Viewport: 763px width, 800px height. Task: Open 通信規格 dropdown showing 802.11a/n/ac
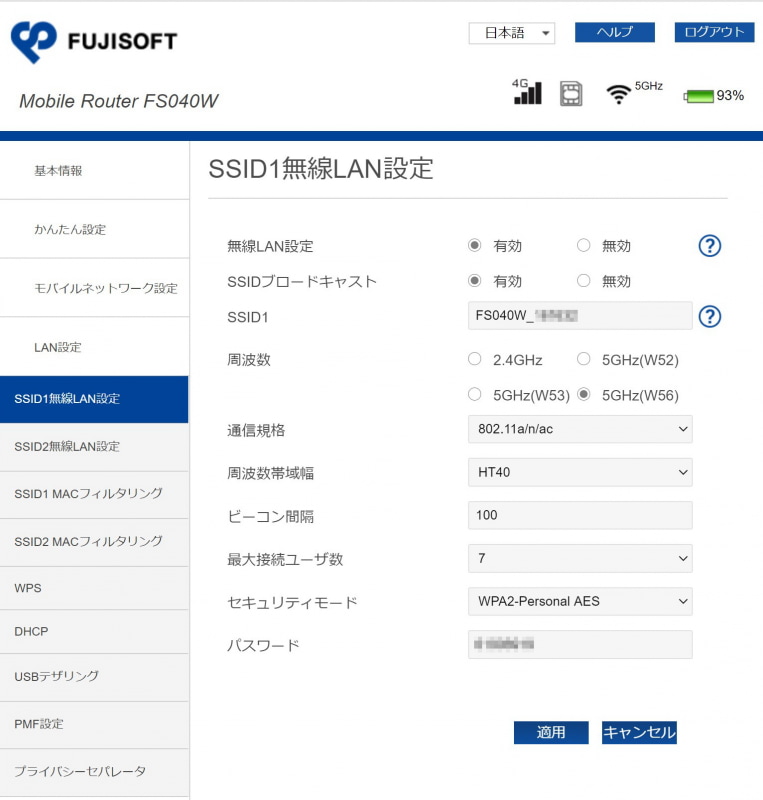(x=580, y=429)
